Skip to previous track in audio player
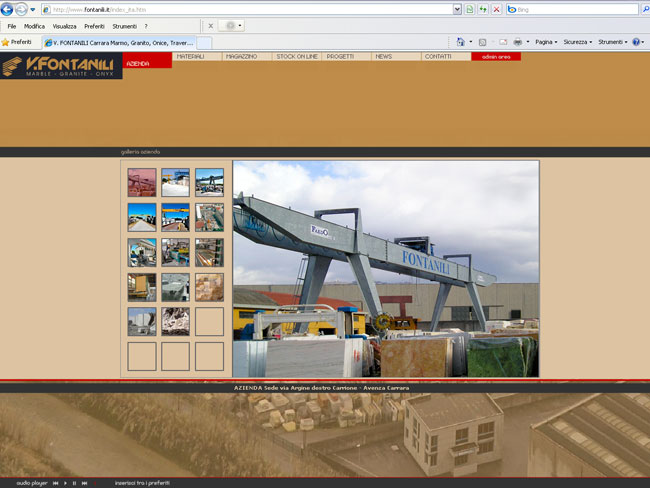This screenshot has width=650, height=488. (55, 483)
